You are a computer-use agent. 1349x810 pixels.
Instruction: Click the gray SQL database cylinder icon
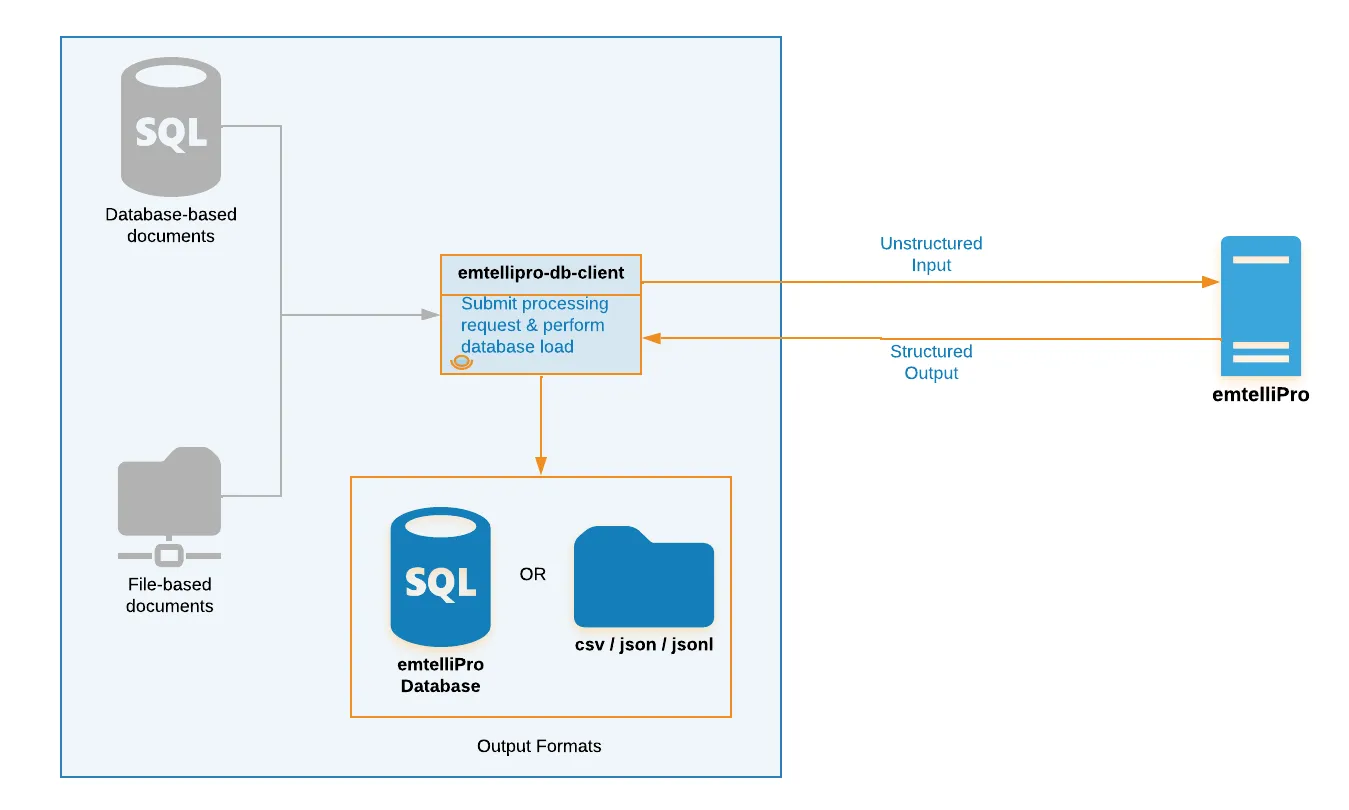(170, 126)
